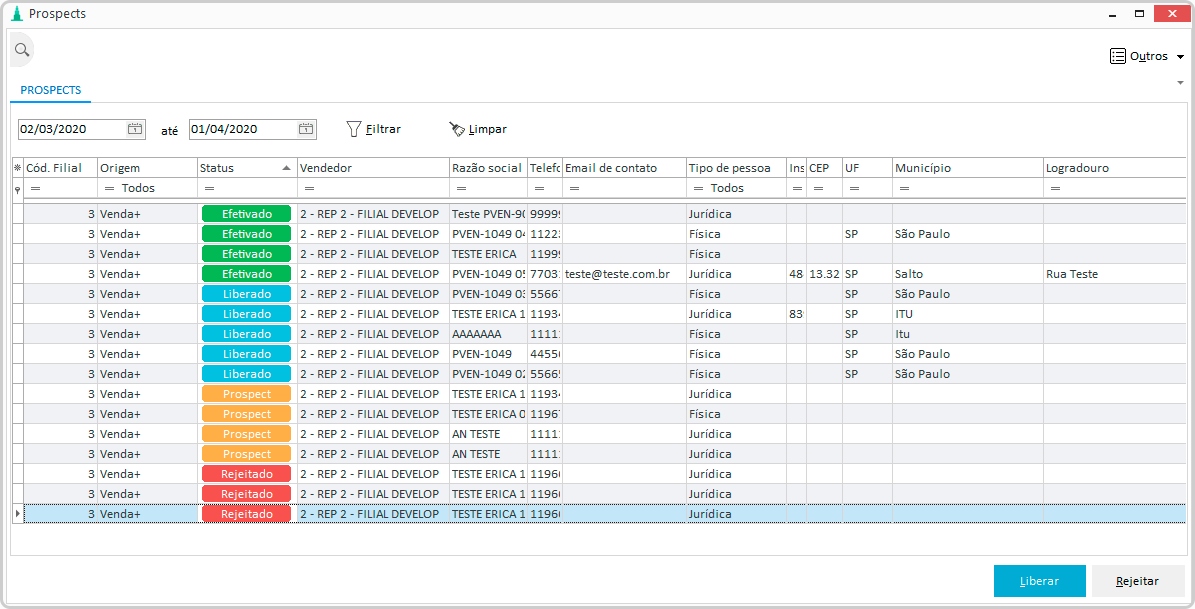Select the Teste PVEN-90 razão social cell
Viewport: 1195px width, 609px height.
[x=489, y=214]
